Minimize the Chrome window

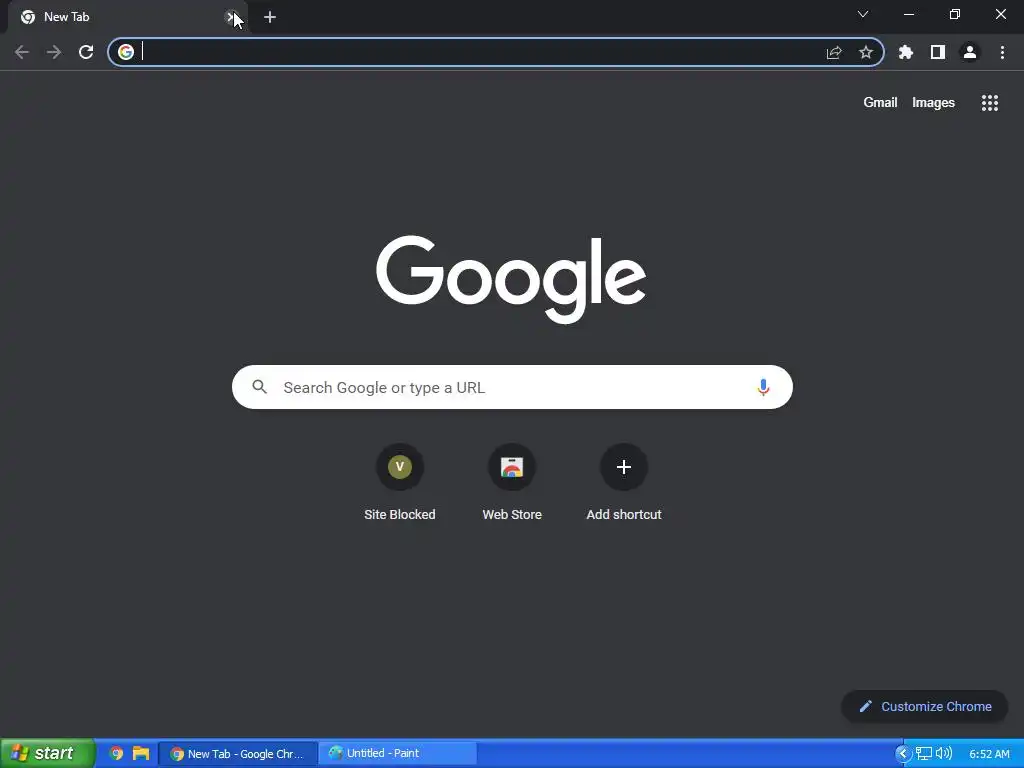[908, 14]
